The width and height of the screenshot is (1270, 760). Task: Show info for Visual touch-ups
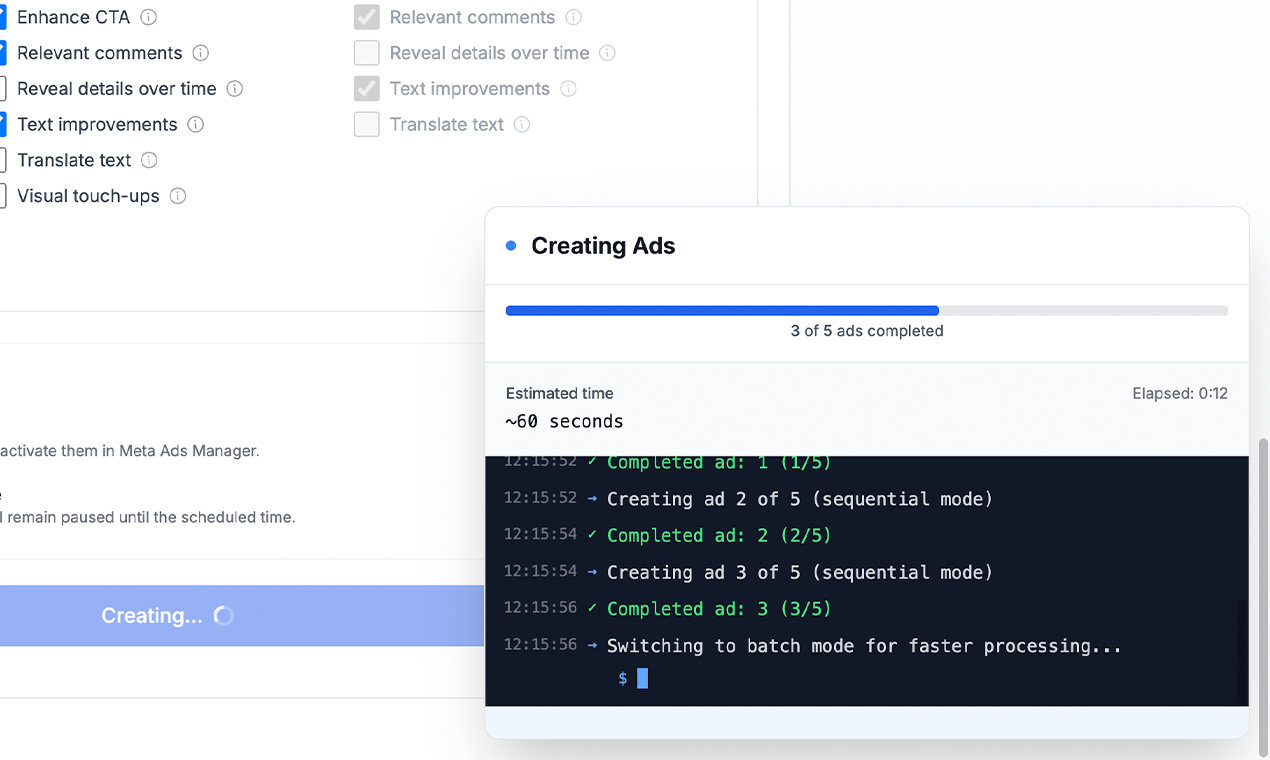pos(178,196)
